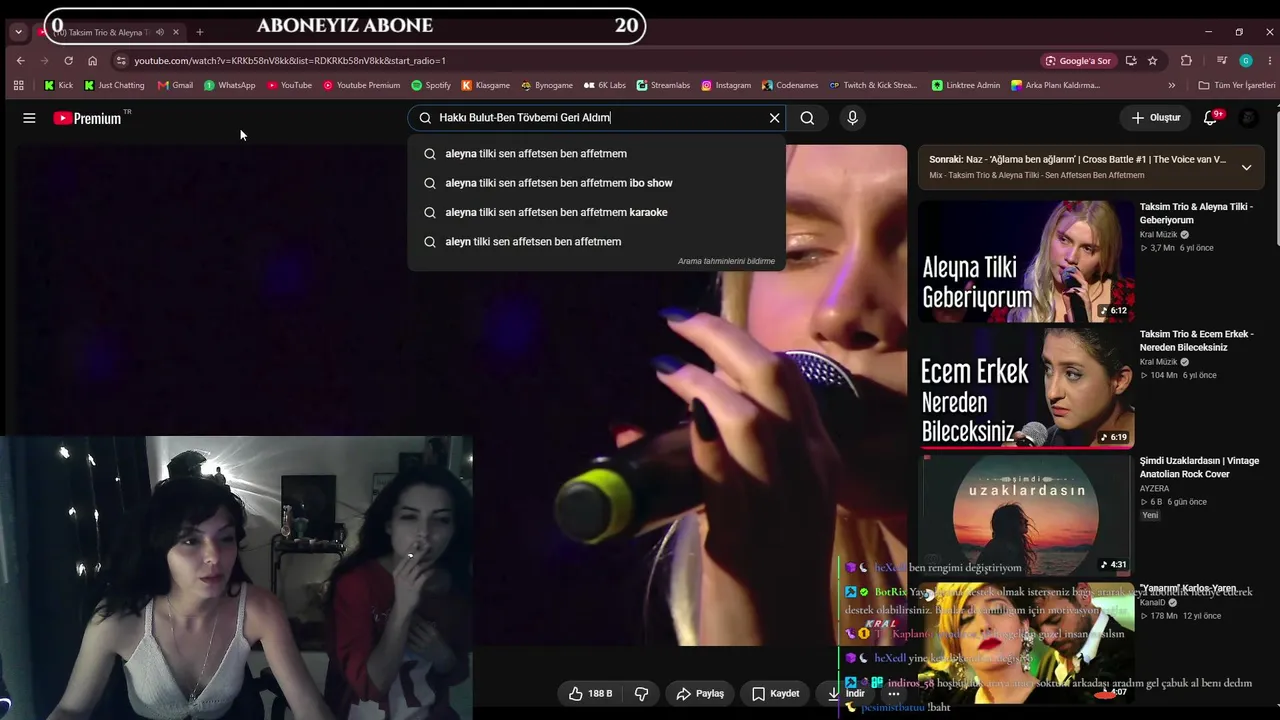
Task: Open the Instagram bookmark
Action: (726, 85)
